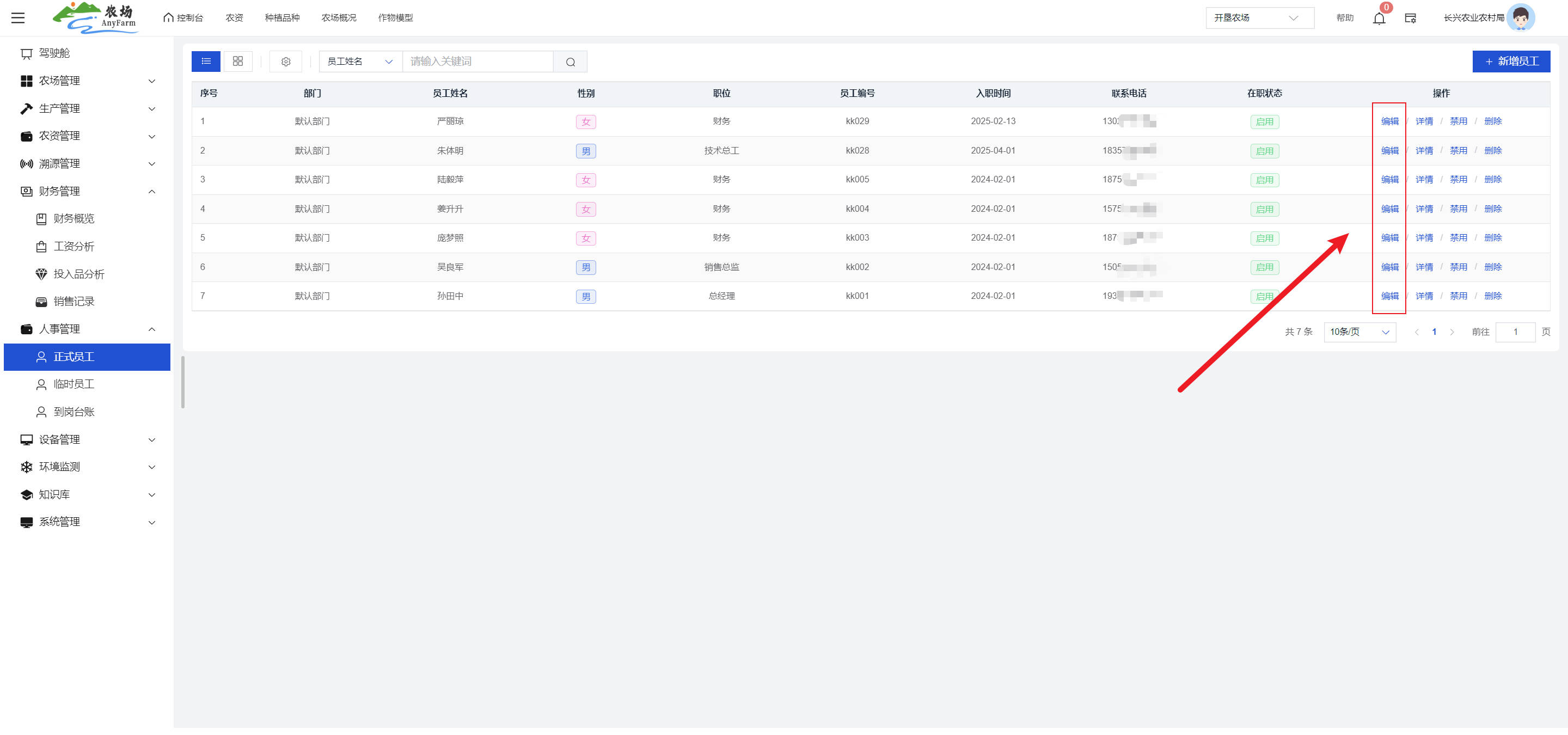Image resolution: width=1568 pixels, height=735 pixels.
Task: Focus the keyword search input field
Action: 477,62
